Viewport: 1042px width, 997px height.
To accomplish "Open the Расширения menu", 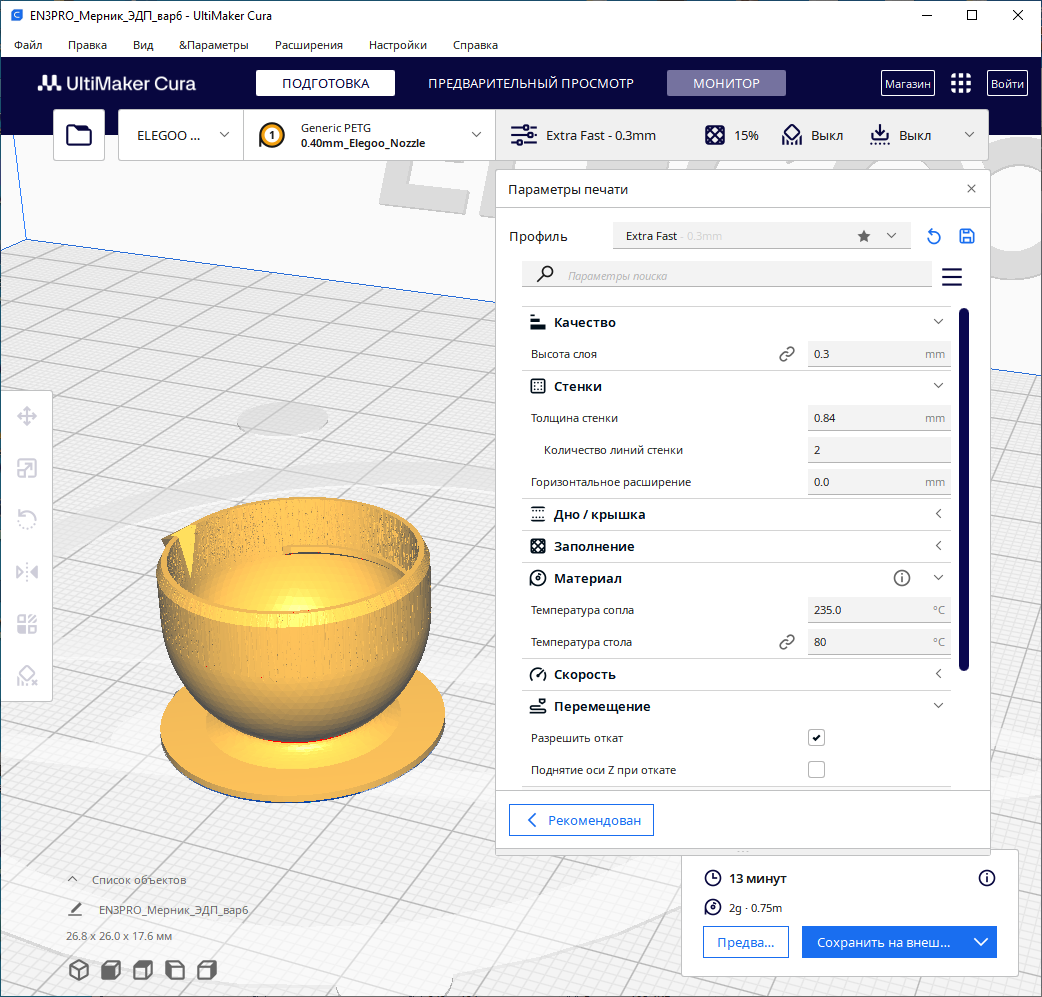I will pos(309,45).
